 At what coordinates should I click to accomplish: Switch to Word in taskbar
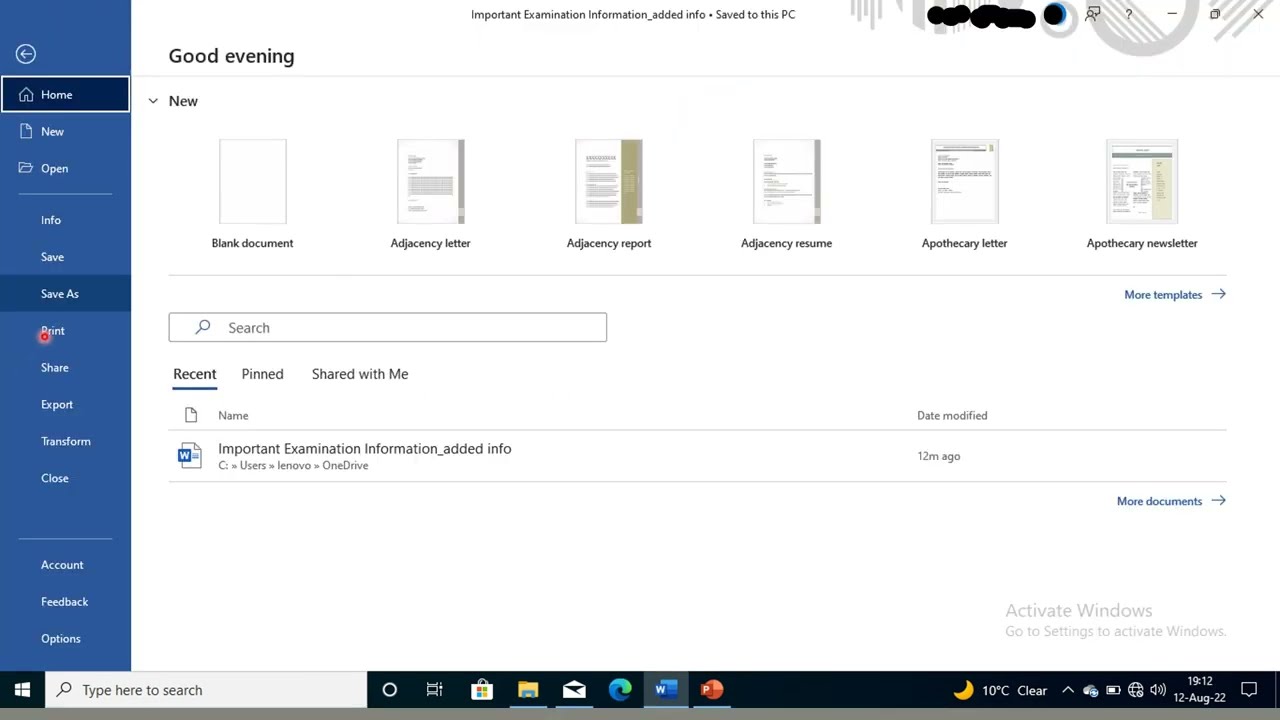tap(666, 690)
